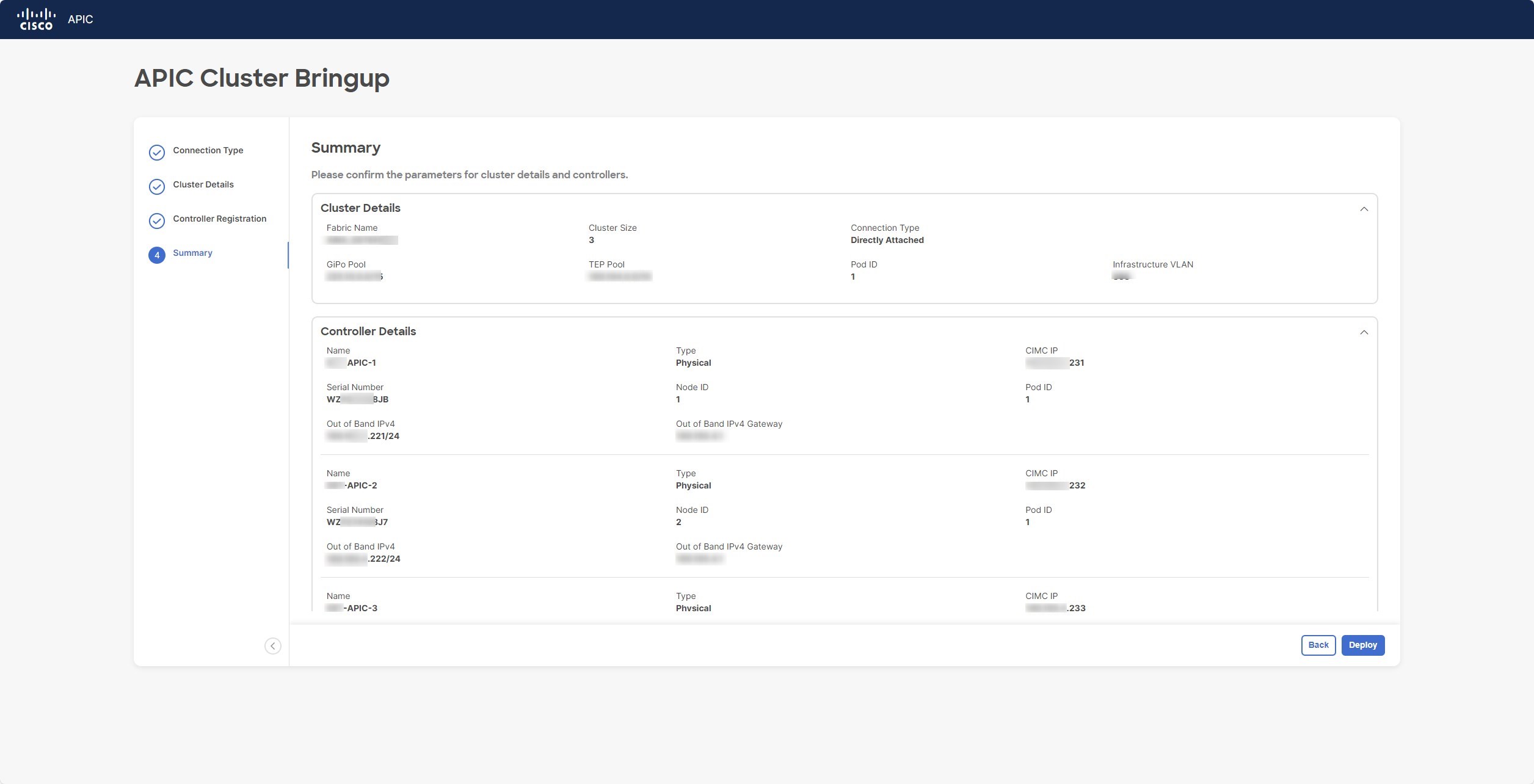Click the Connection Type step checkmark icon
Image resolution: width=1534 pixels, height=784 pixels.
point(157,152)
